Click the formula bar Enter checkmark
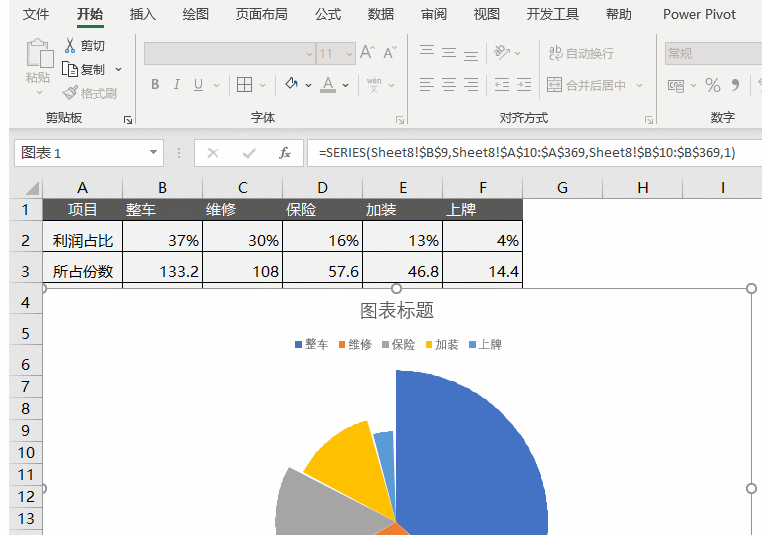This screenshot has height=535, width=762. coord(249,153)
